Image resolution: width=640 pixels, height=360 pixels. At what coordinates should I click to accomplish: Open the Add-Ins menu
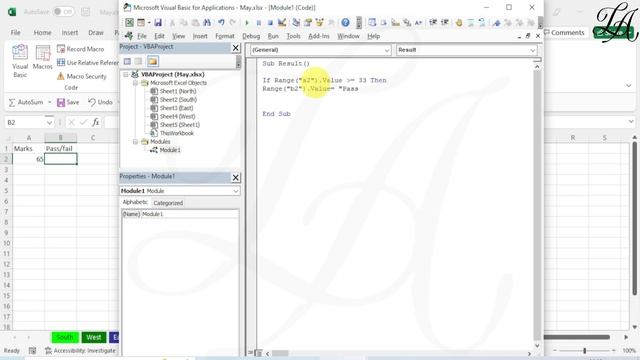(x=318, y=36)
